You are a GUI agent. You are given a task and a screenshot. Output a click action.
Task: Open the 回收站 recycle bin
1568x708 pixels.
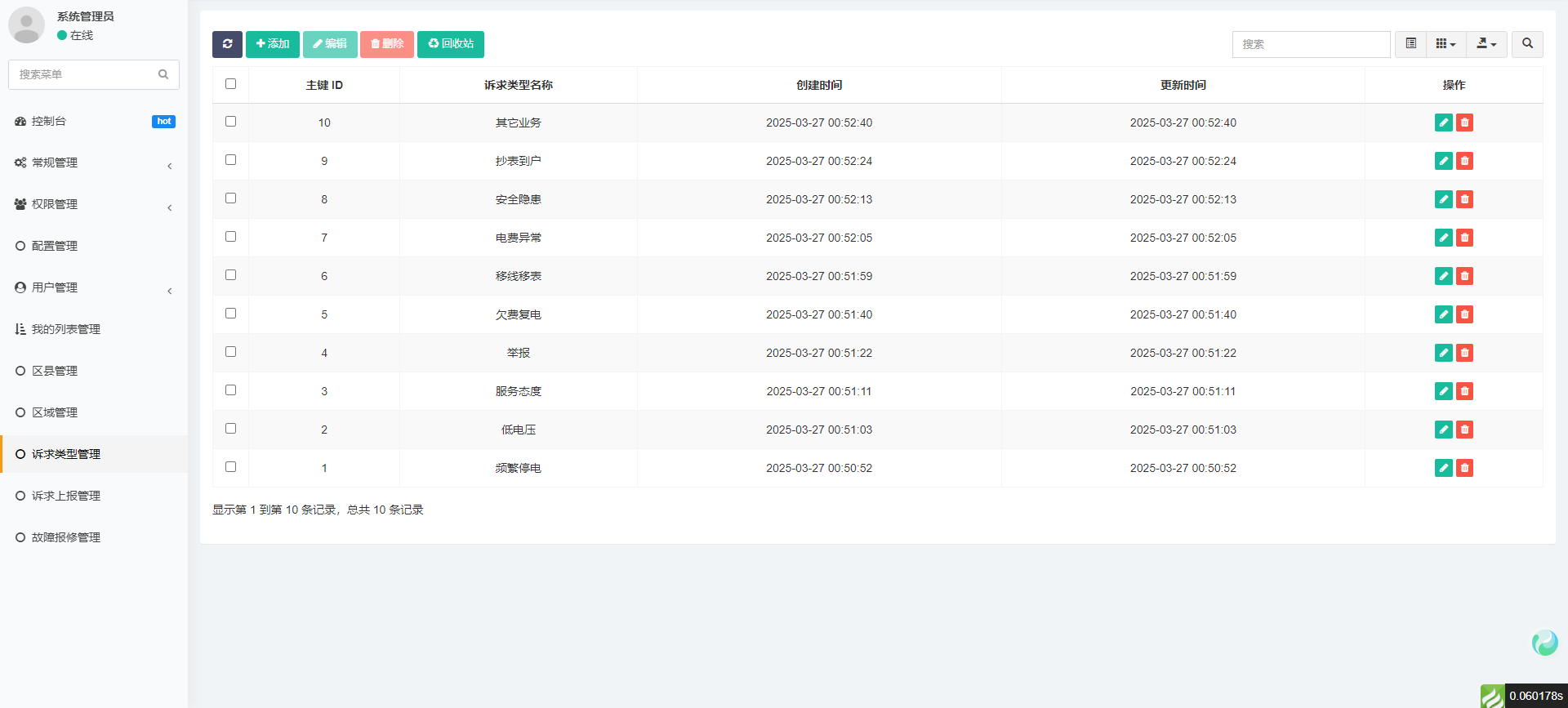[x=451, y=44]
